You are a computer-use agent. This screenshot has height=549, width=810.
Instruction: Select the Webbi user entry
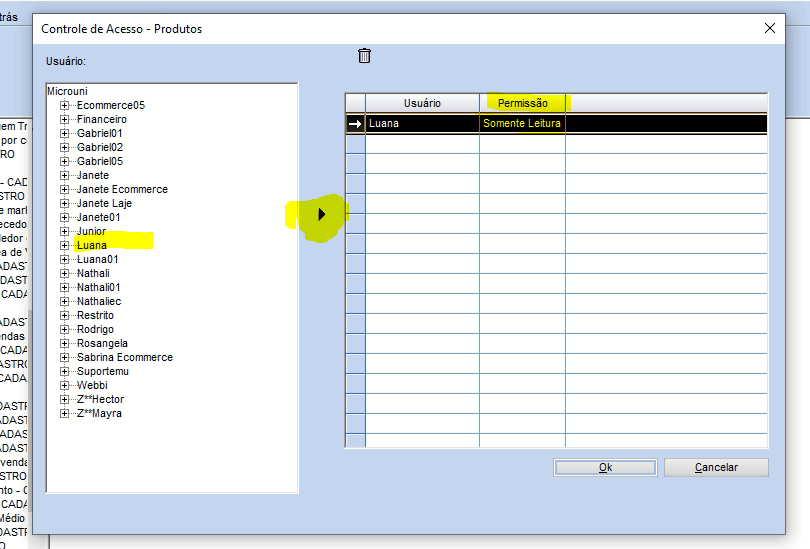click(x=92, y=385)
